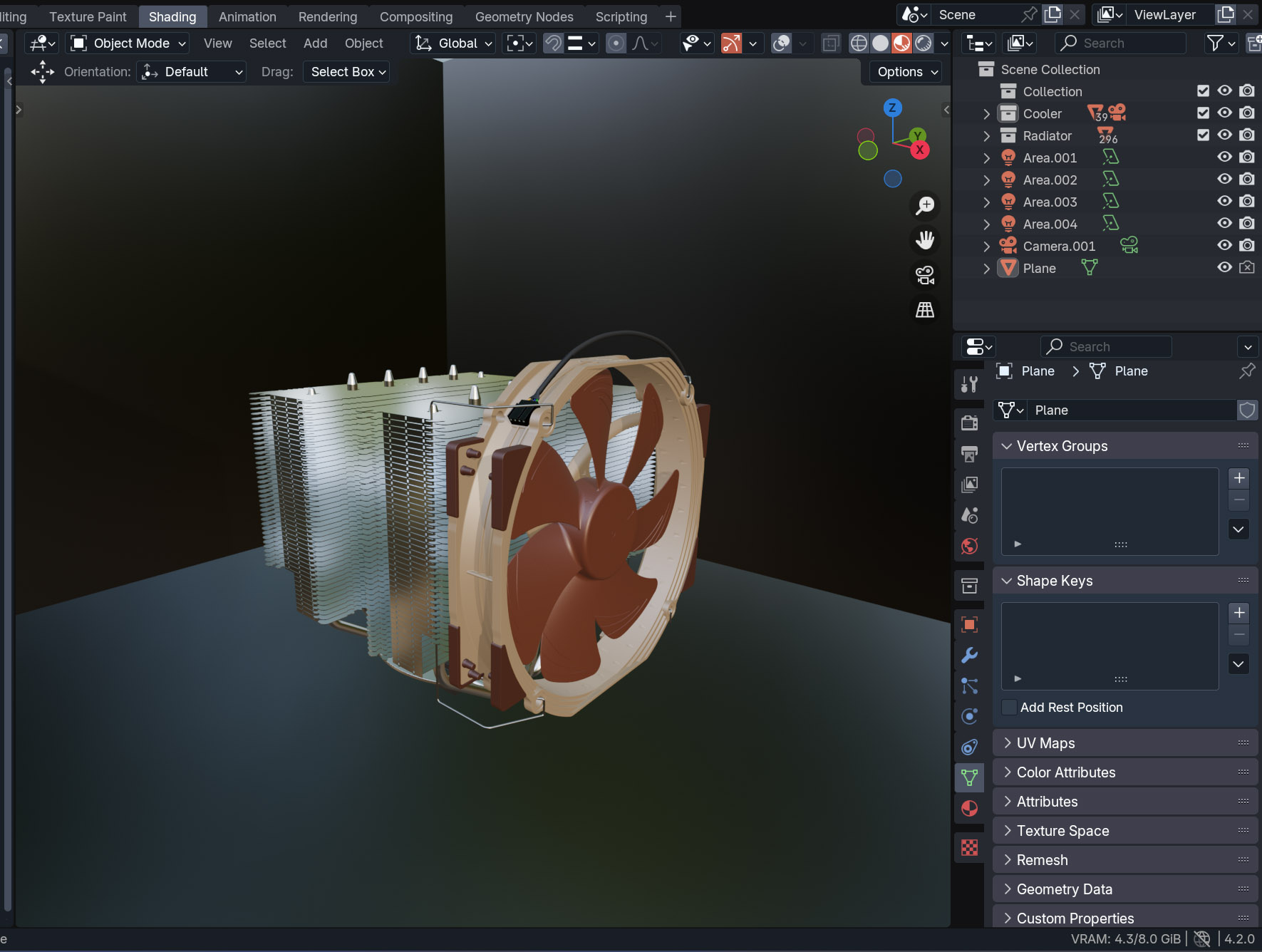Screen dimensions: 1262x952
Task: Click the Options button in viewport
Action: pyautogui.click(x=906, y=72)
